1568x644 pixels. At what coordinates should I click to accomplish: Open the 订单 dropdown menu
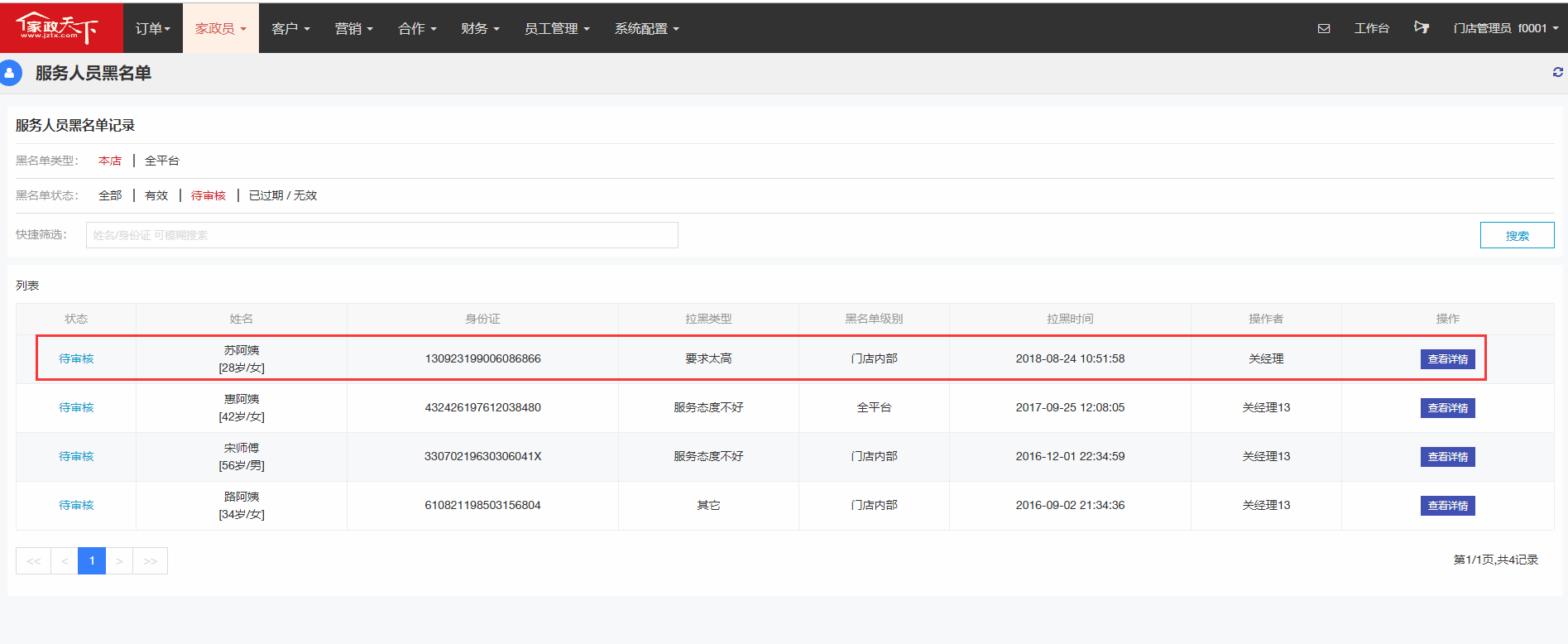[152, 28]
